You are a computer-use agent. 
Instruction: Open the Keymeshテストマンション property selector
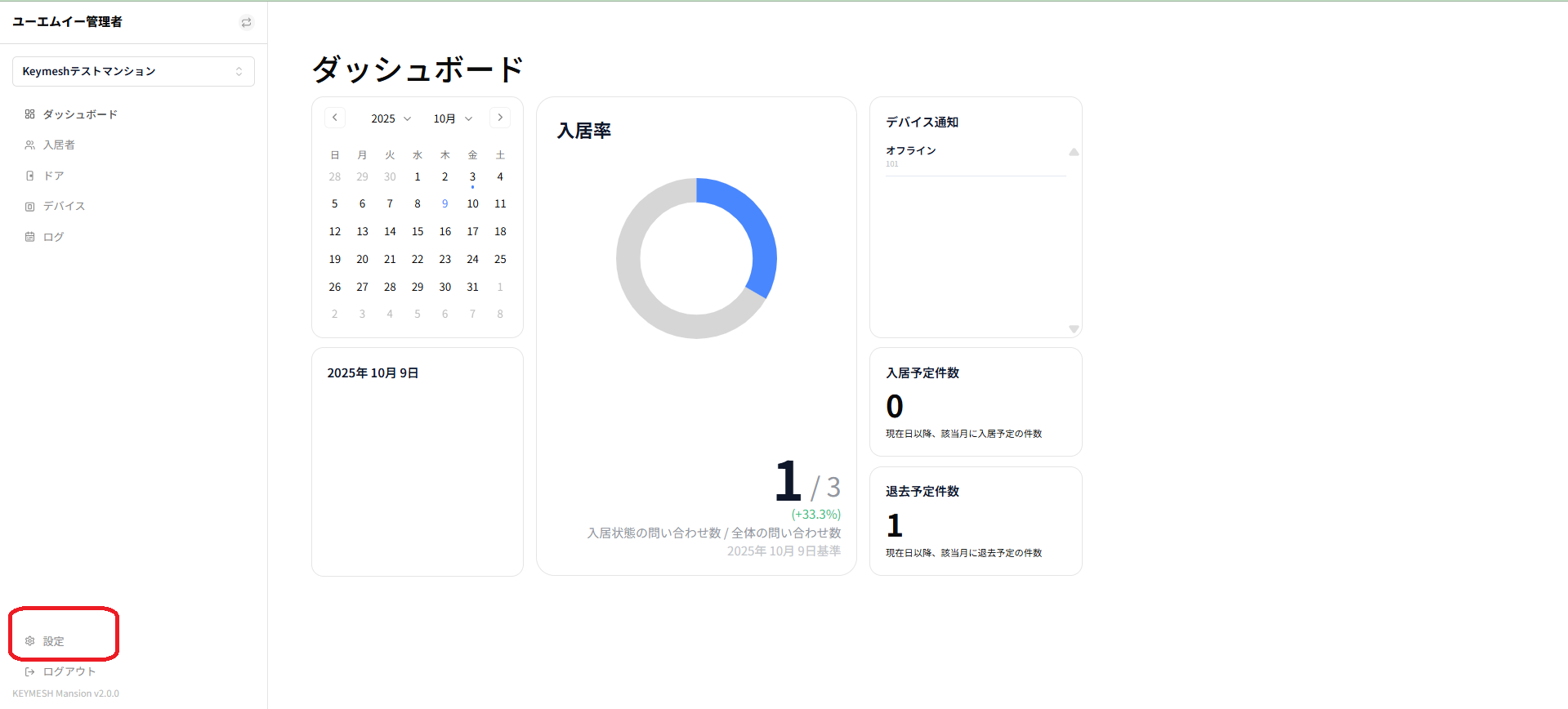[x=133, y=71]
